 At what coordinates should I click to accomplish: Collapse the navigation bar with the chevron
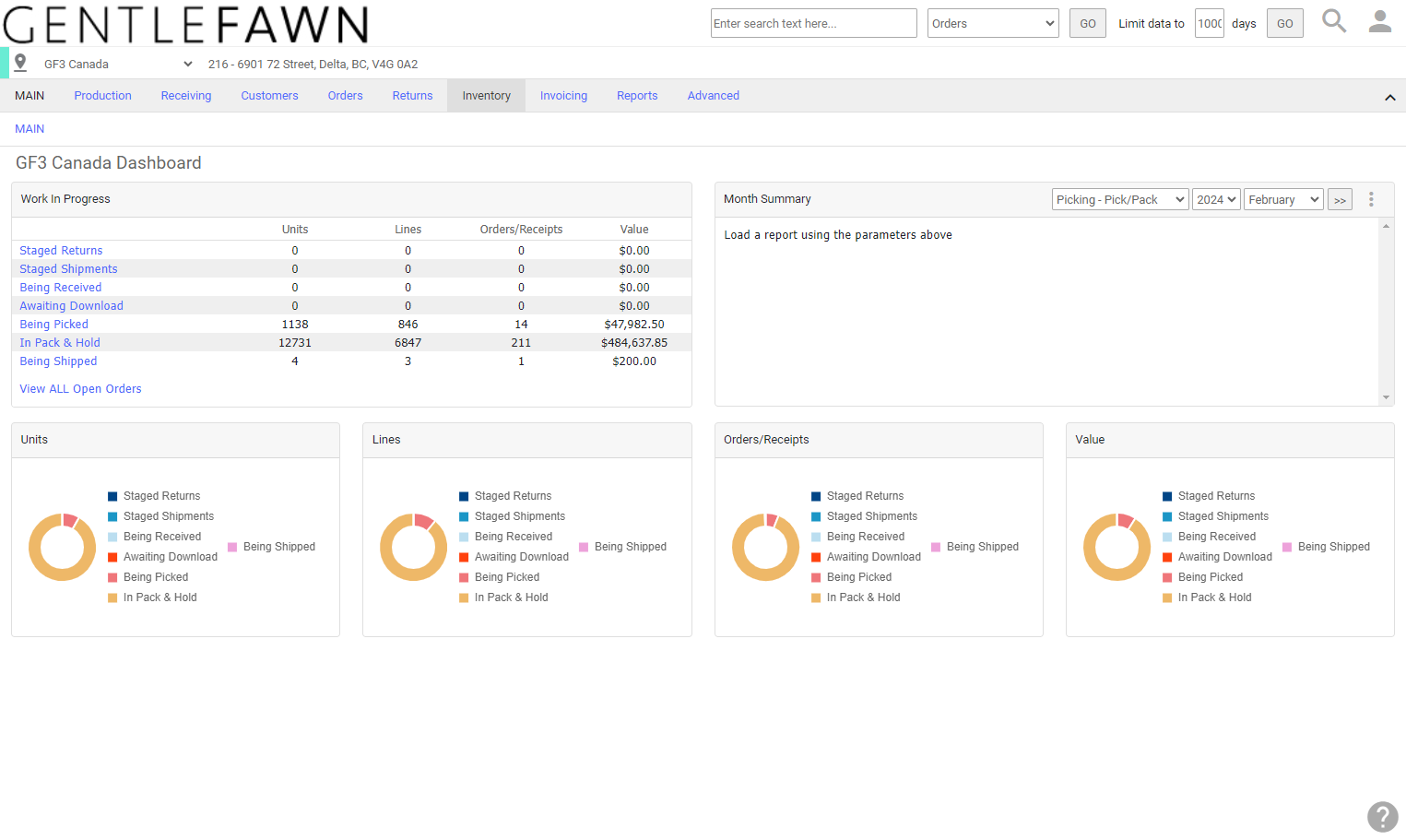pyautogui.click(x=1389, y=97)
